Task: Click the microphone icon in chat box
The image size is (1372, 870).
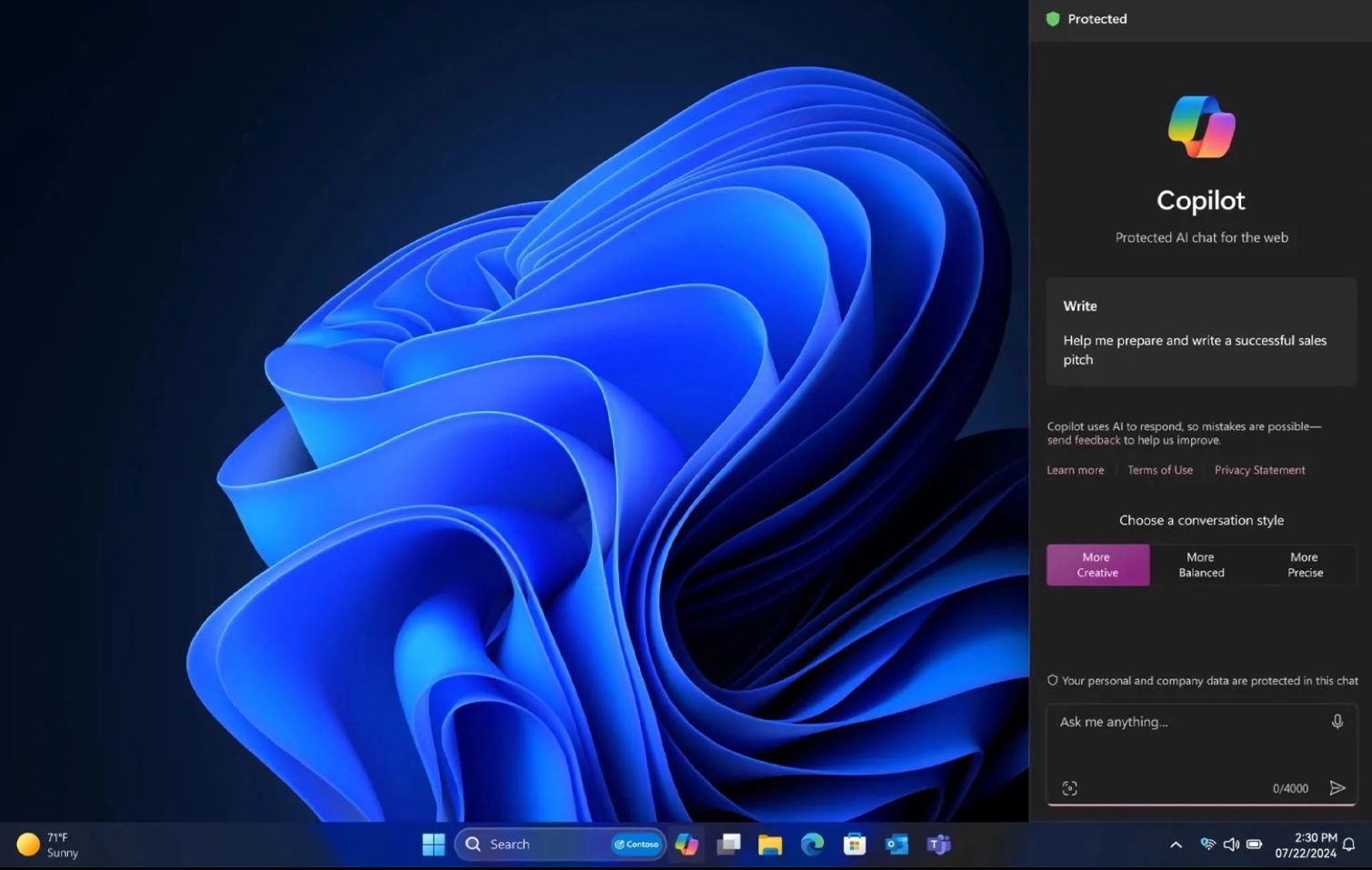Action: [1337, 722]
